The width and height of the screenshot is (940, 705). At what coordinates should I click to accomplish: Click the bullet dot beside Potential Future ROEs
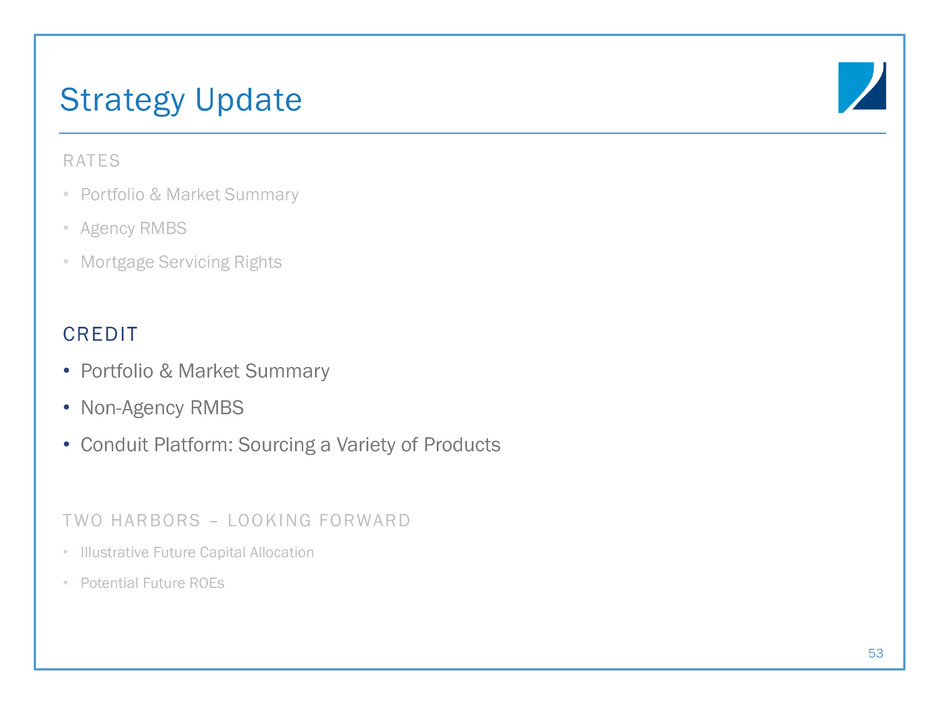65,584
